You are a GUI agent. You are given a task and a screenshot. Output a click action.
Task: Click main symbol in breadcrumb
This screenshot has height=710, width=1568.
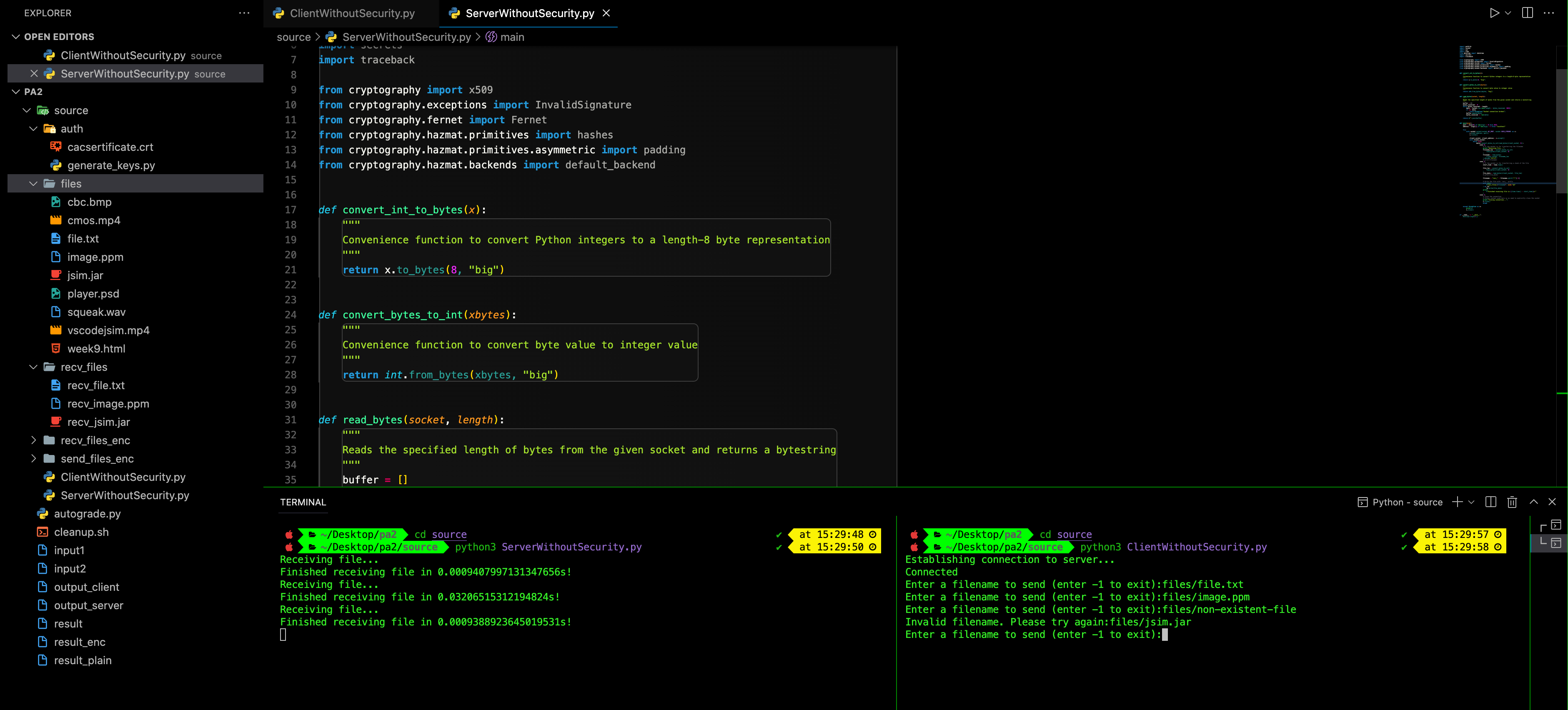pyautogui.click(x=511, y=37)
